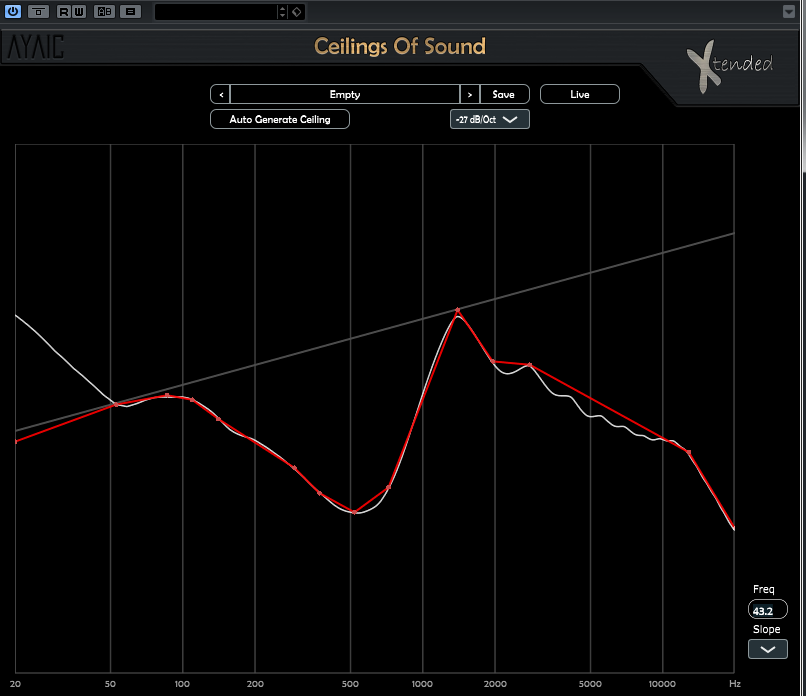Click the diamond preset management icon
Screen dimensions: 807x696
click(x=297, y=12)
